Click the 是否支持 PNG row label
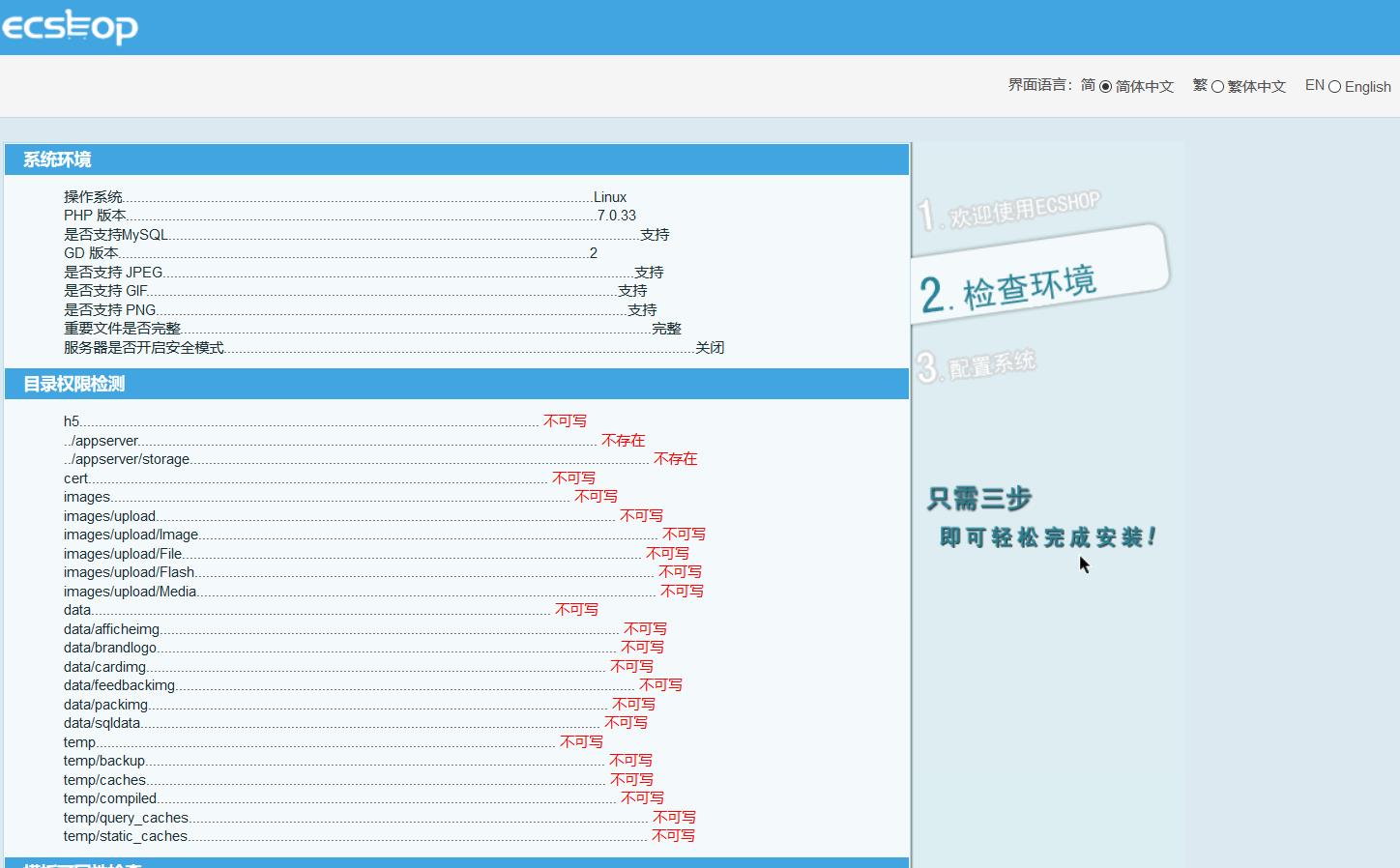Viewport: 1400px width, 868px height. tap(110, 310)
